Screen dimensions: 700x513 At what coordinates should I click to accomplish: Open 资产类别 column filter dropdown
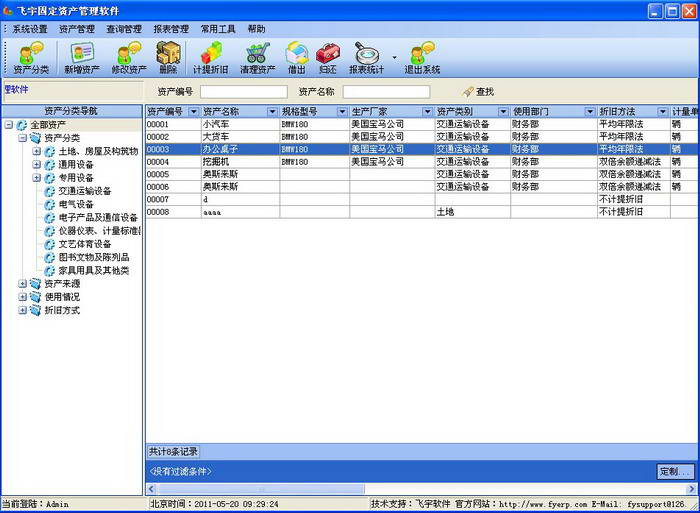pyautogui.click(x=504, y=112)
